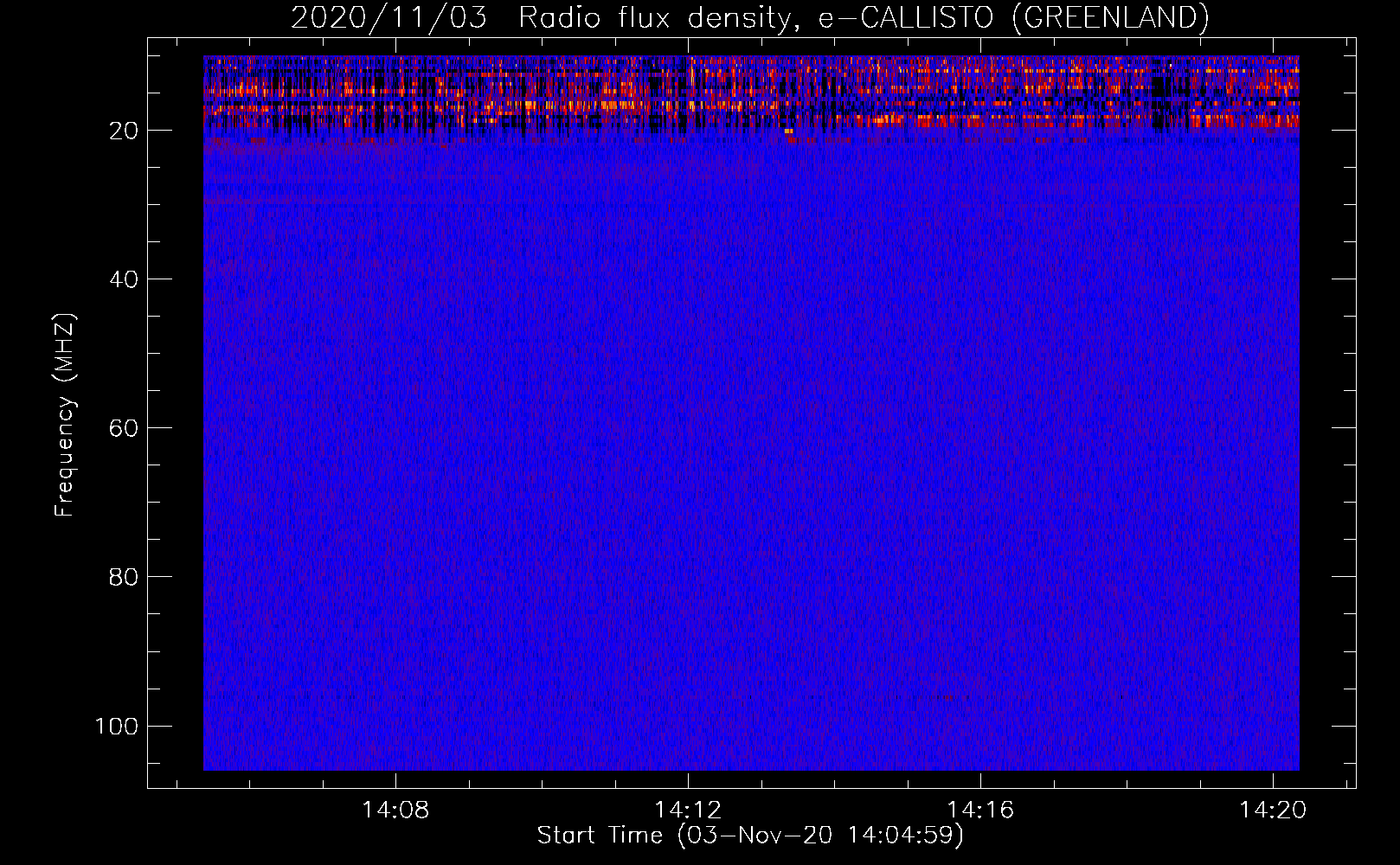
Task: Click the 14:20 time tick label
Action: click(1273, 811)
